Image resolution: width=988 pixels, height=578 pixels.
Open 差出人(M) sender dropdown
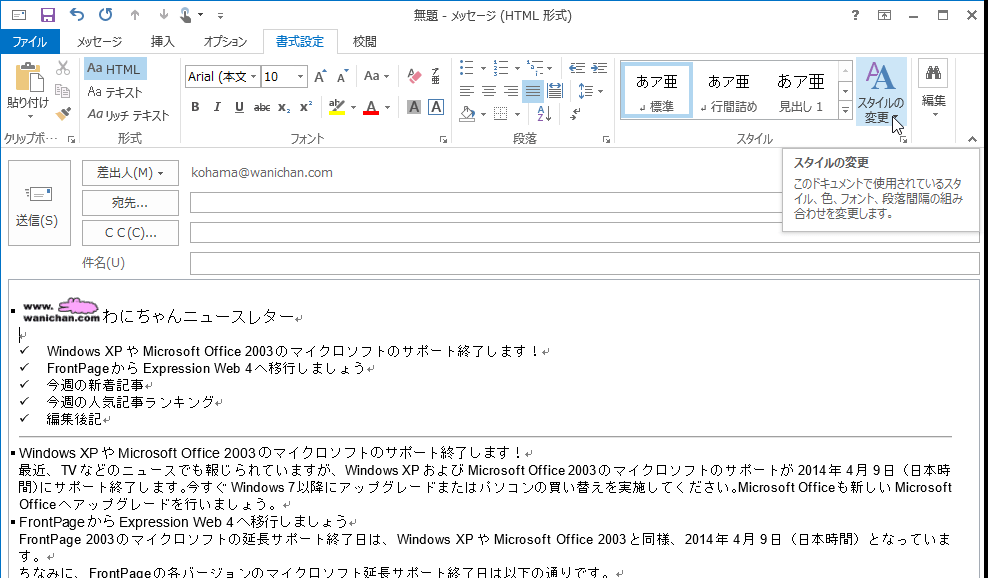130,173
